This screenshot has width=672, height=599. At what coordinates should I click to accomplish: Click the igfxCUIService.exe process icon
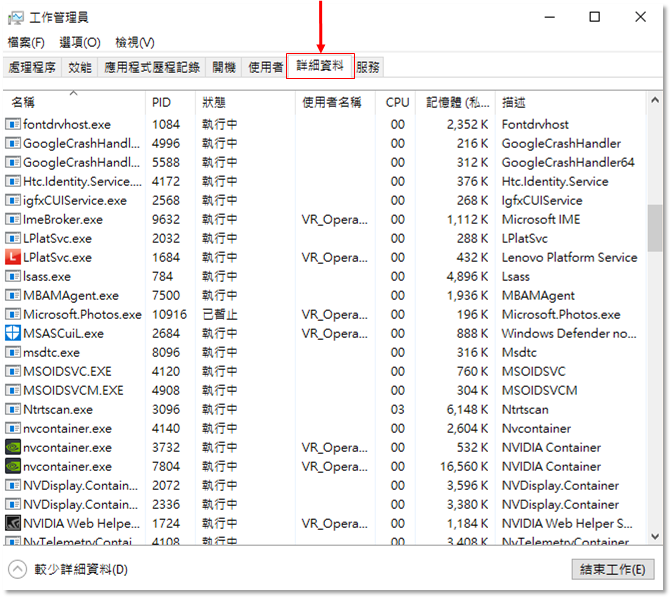pos(13,201)
